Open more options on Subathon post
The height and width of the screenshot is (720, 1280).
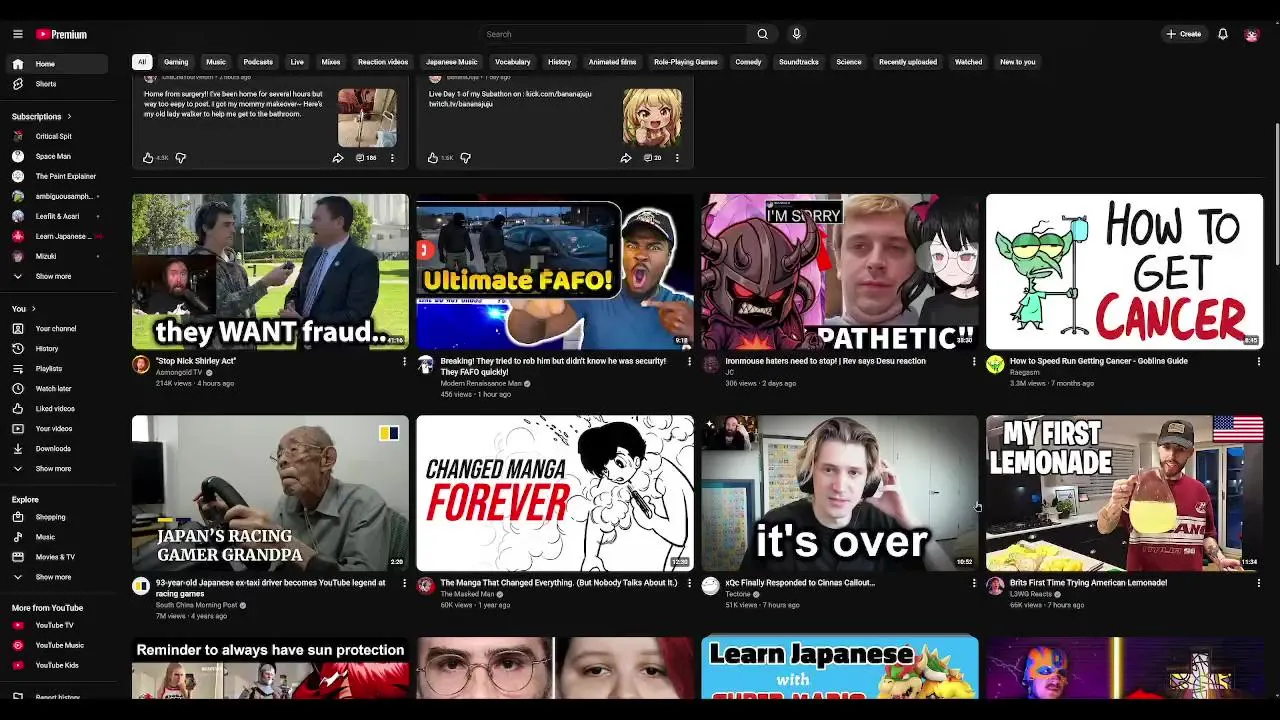(x=677, y=157)
